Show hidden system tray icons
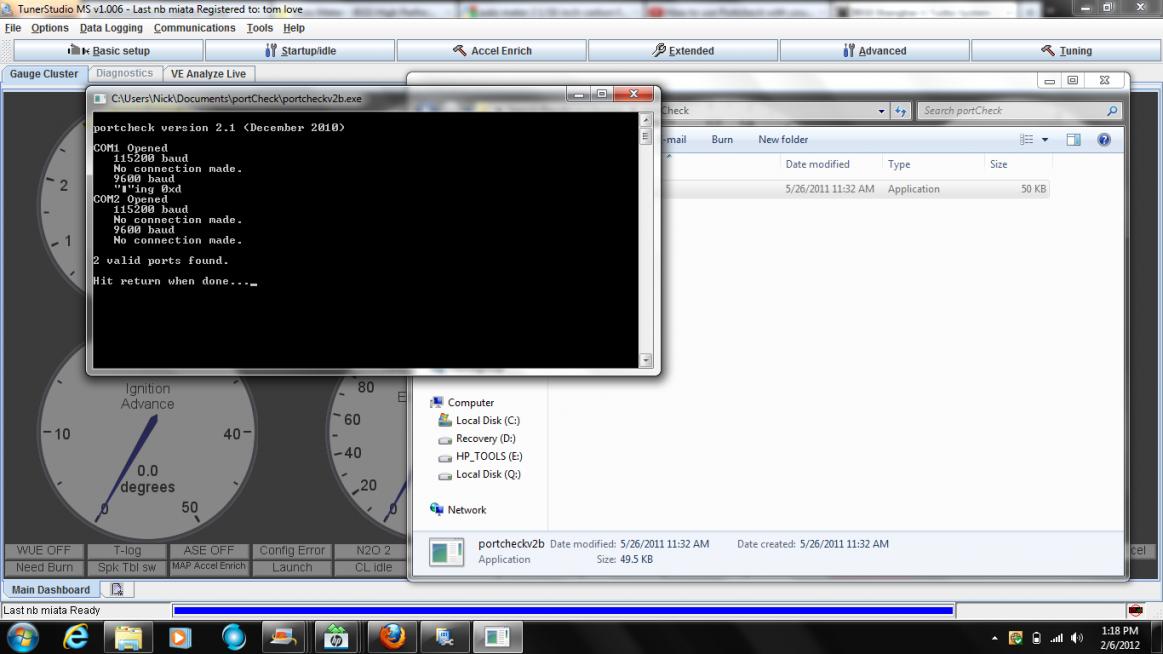 pyautogui.click(x=994, y=638)
